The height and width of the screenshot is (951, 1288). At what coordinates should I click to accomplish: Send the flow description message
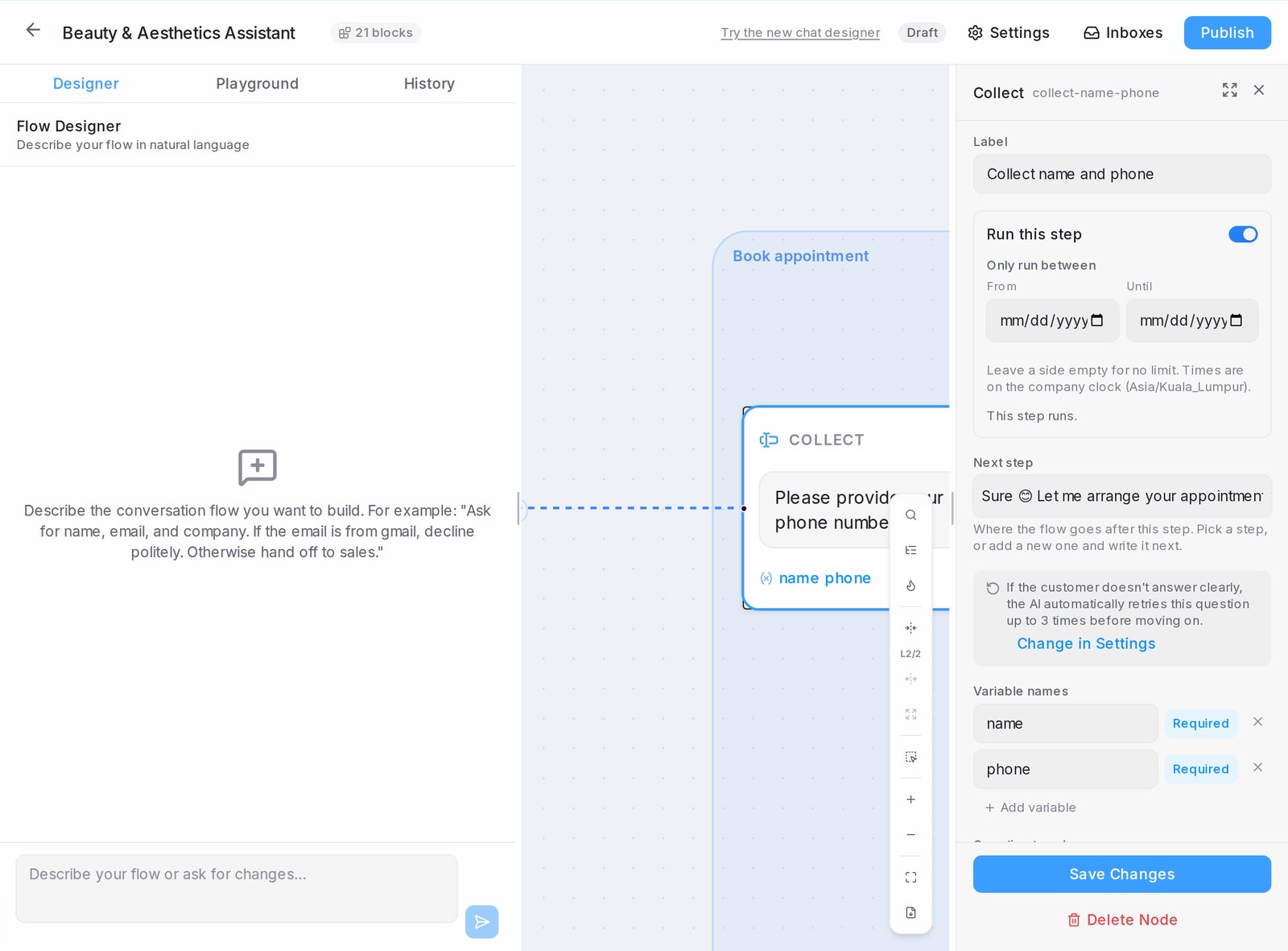coord(481,921)
